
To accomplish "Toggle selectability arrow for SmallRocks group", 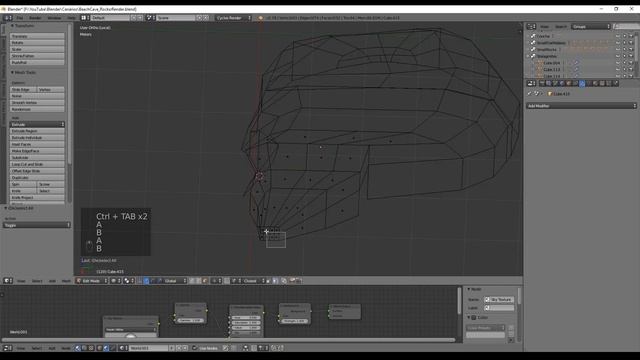I will click(x=624, y=49).
